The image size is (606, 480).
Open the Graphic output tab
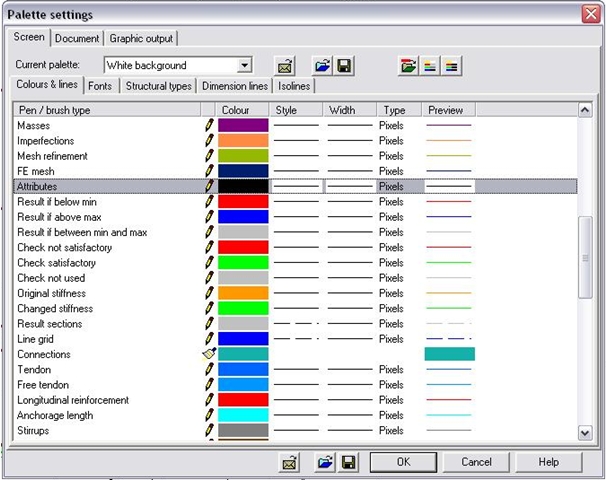click(x=140, y=38)
